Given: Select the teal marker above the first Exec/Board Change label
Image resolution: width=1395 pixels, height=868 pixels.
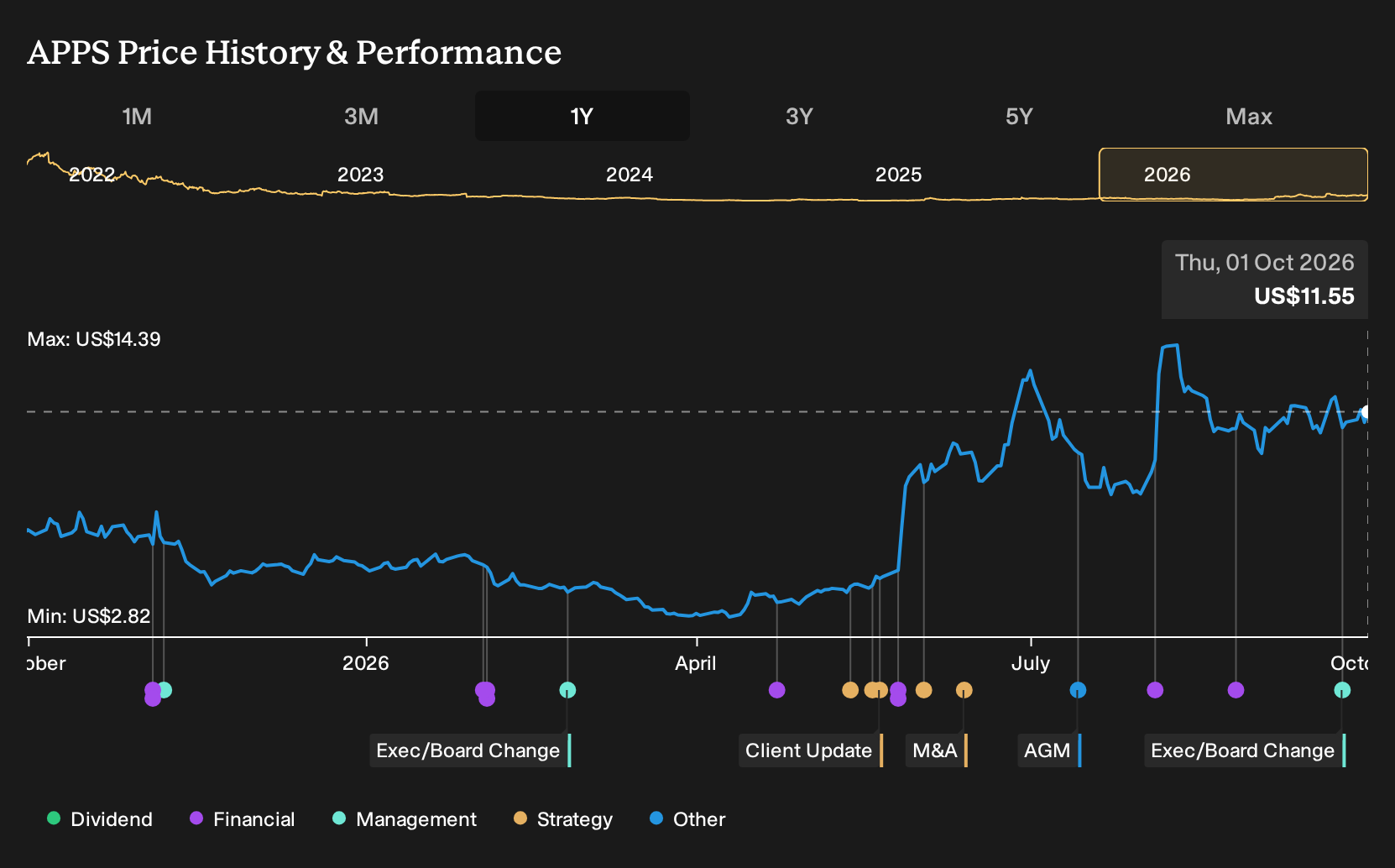Looking at the screenshot, I should pyautogui.click(x=567, y=690).
